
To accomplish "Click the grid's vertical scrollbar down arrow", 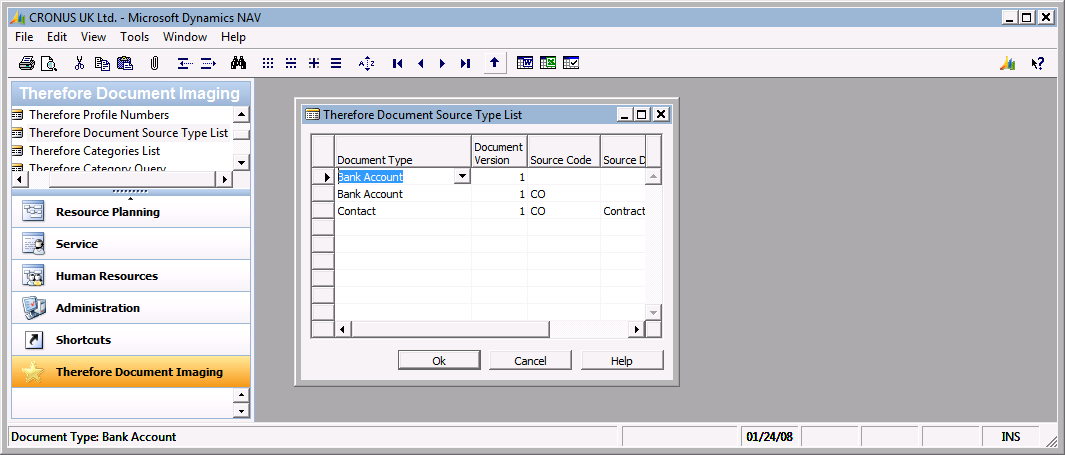I will (653, 312).
